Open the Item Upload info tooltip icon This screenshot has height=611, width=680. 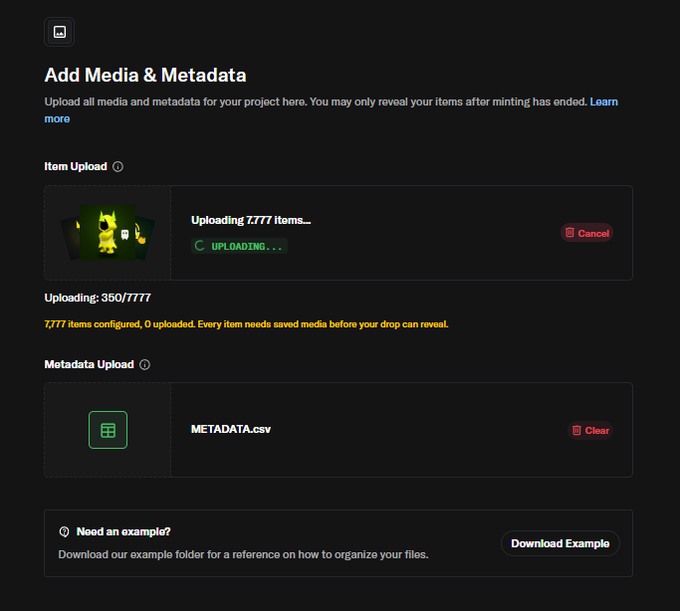point(118,167)
